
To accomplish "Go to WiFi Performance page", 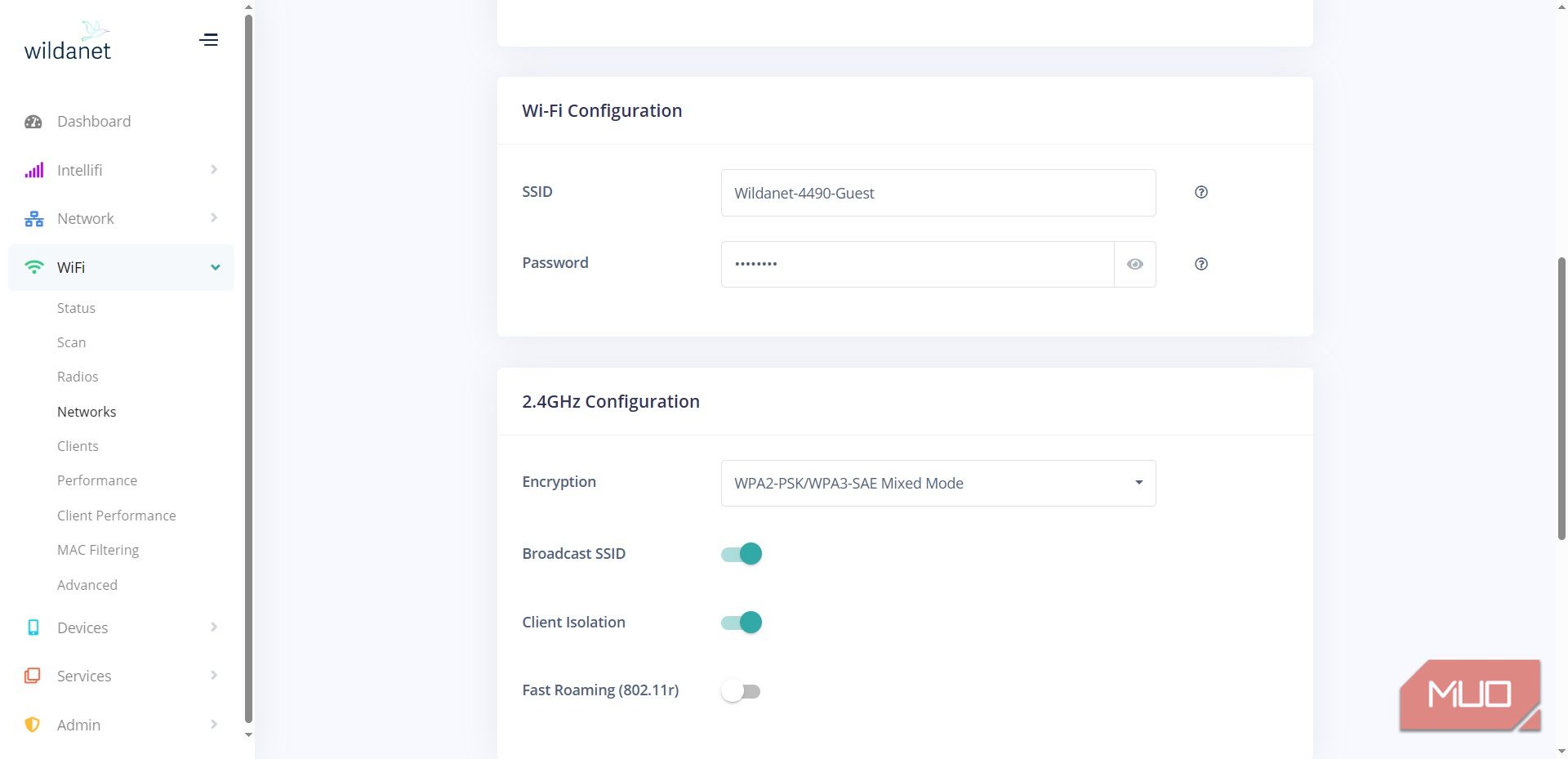I will click(x=97, y=480).
